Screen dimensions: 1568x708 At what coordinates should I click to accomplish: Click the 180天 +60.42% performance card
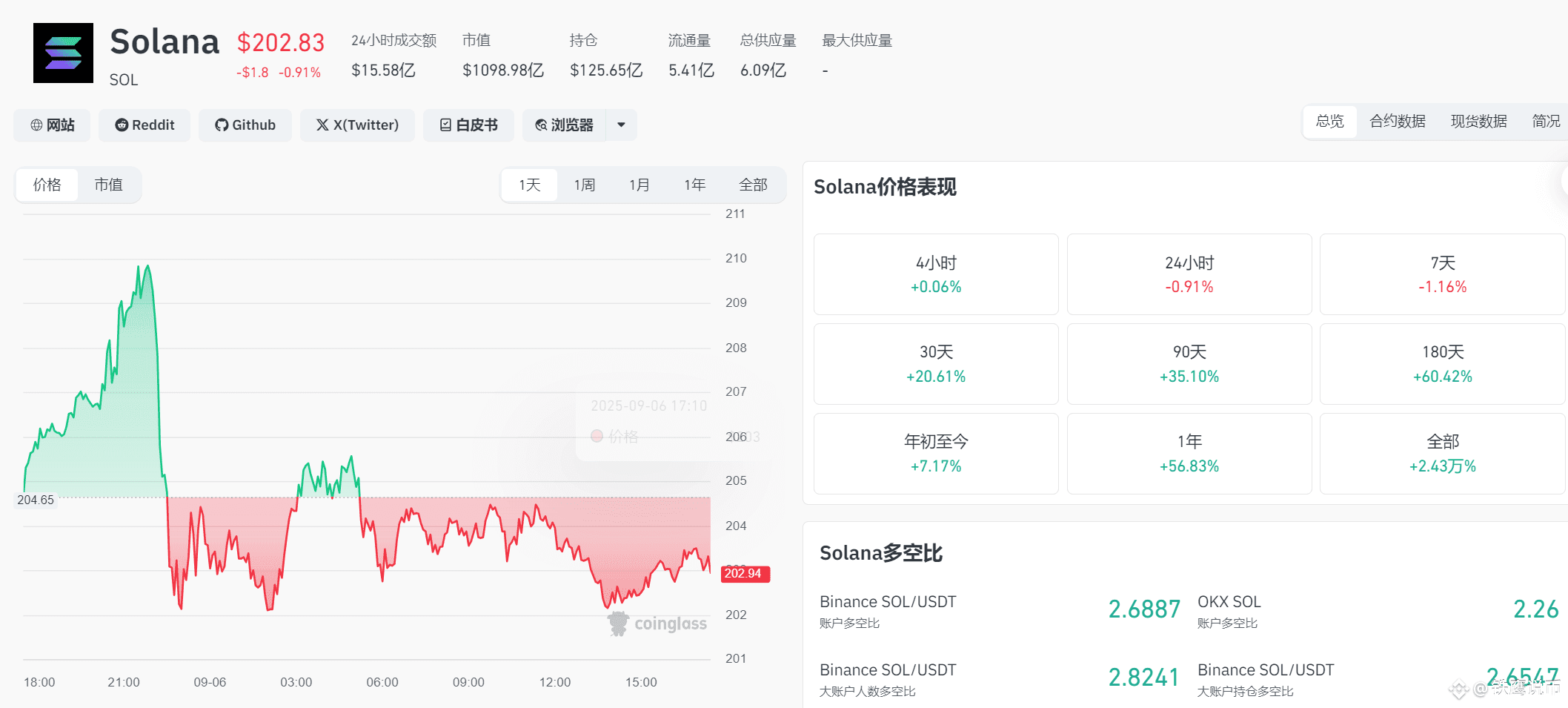coord(1443,364)
